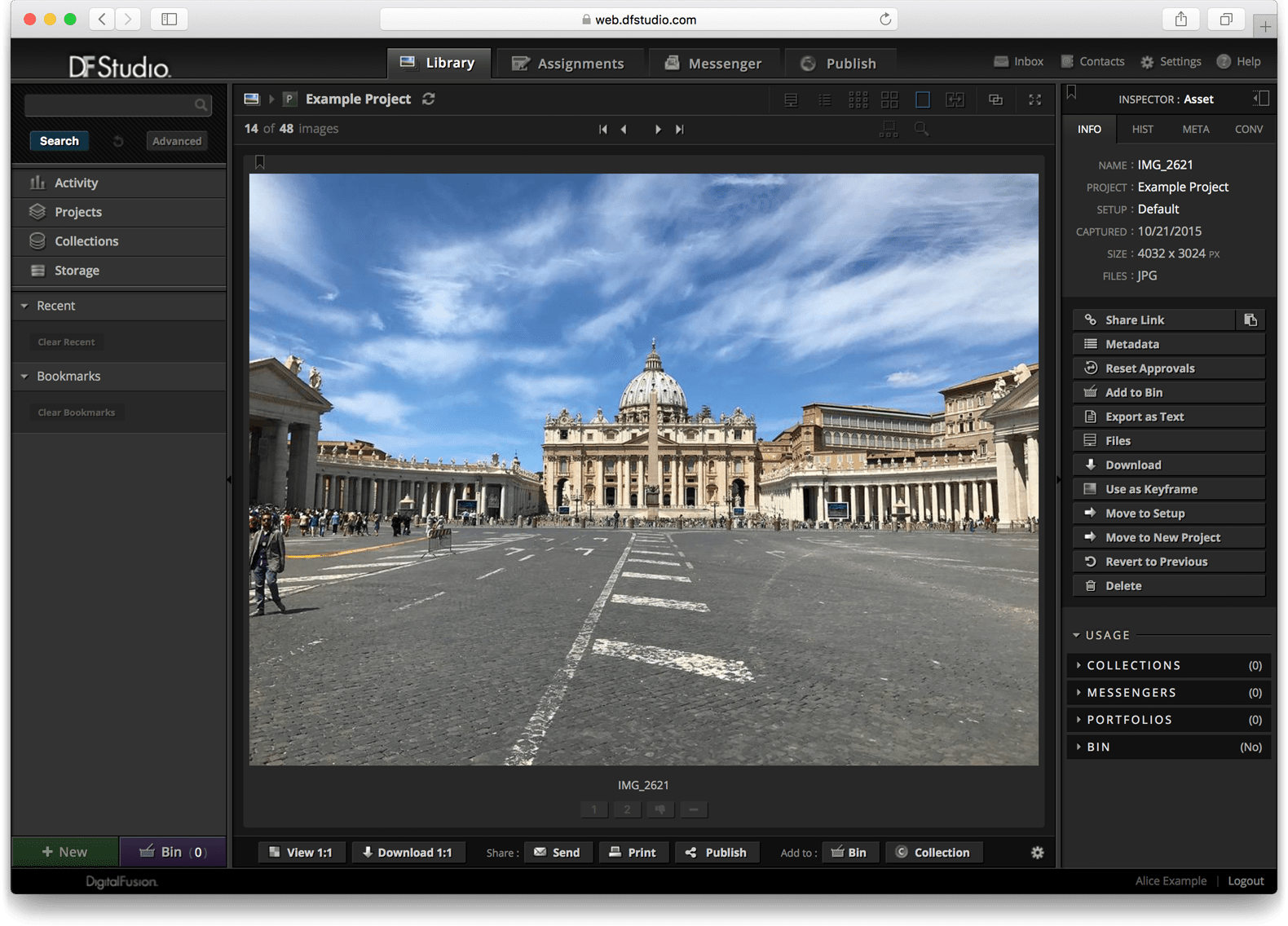
Task: Click the reset search icon beside Search
Action: tap(118, 141)
